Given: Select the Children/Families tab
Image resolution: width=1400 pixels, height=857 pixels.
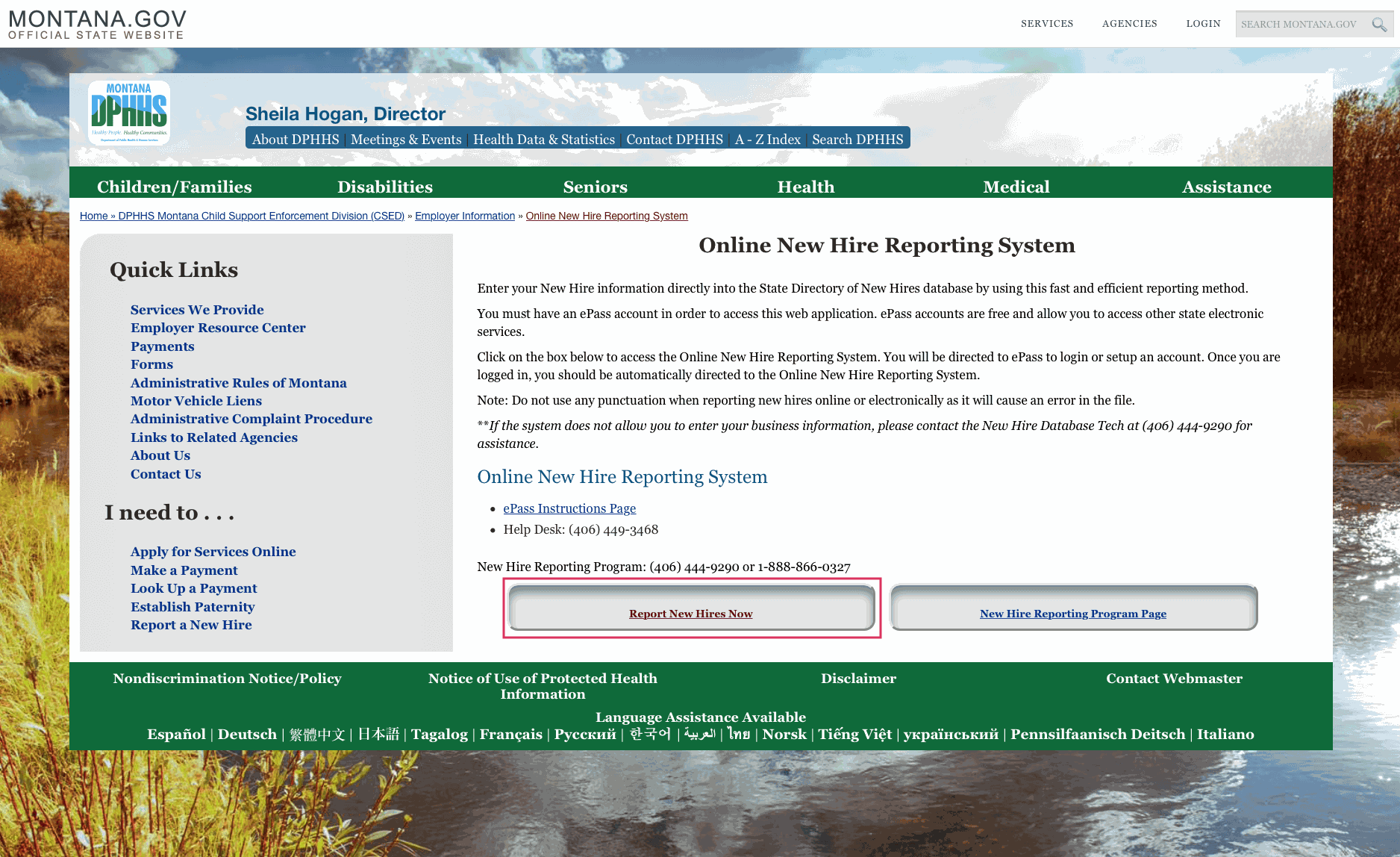Looking at the screenshot, I should [x=175, y=187].
